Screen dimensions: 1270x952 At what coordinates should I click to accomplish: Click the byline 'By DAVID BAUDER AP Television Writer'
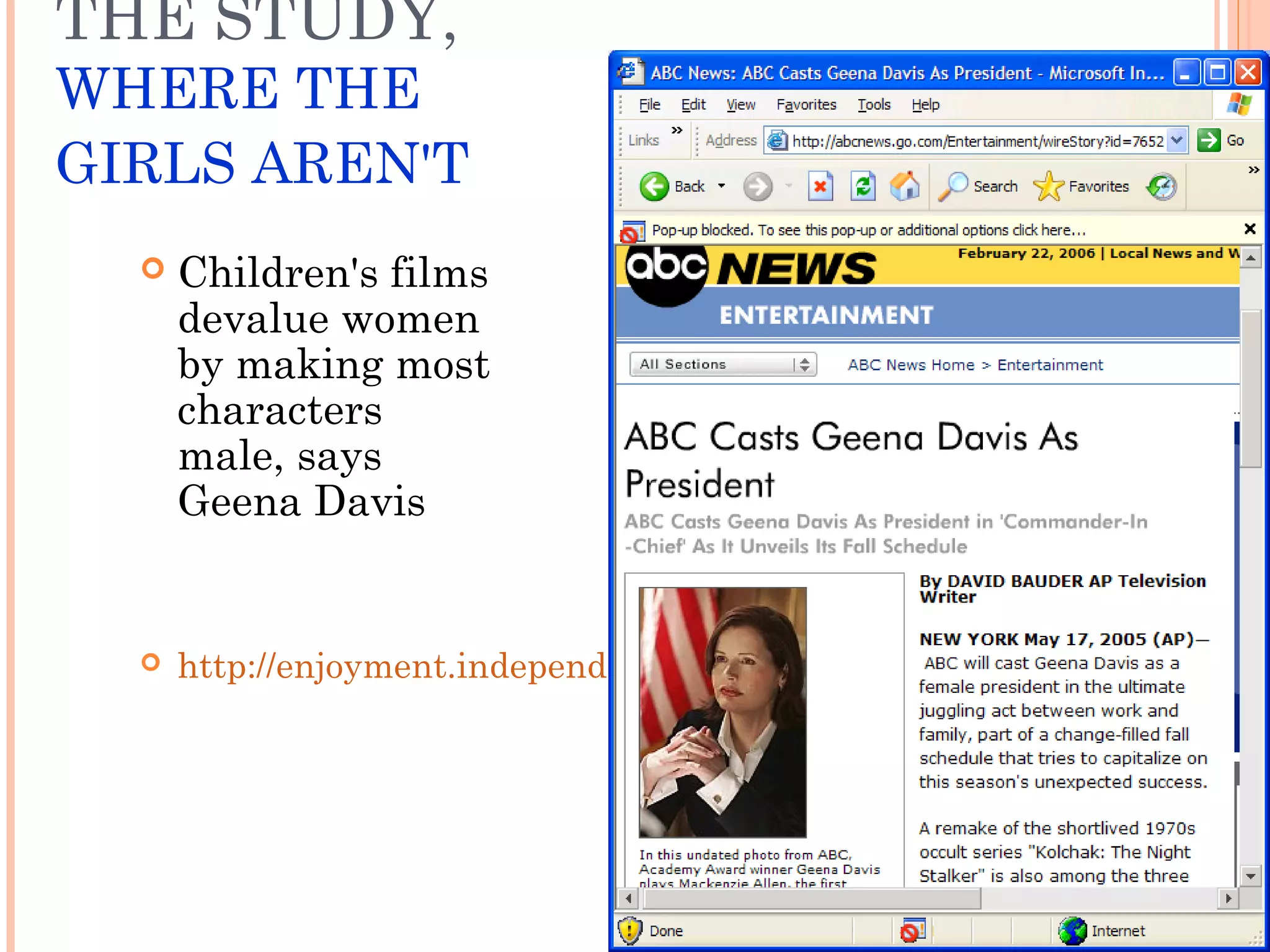1062,589
